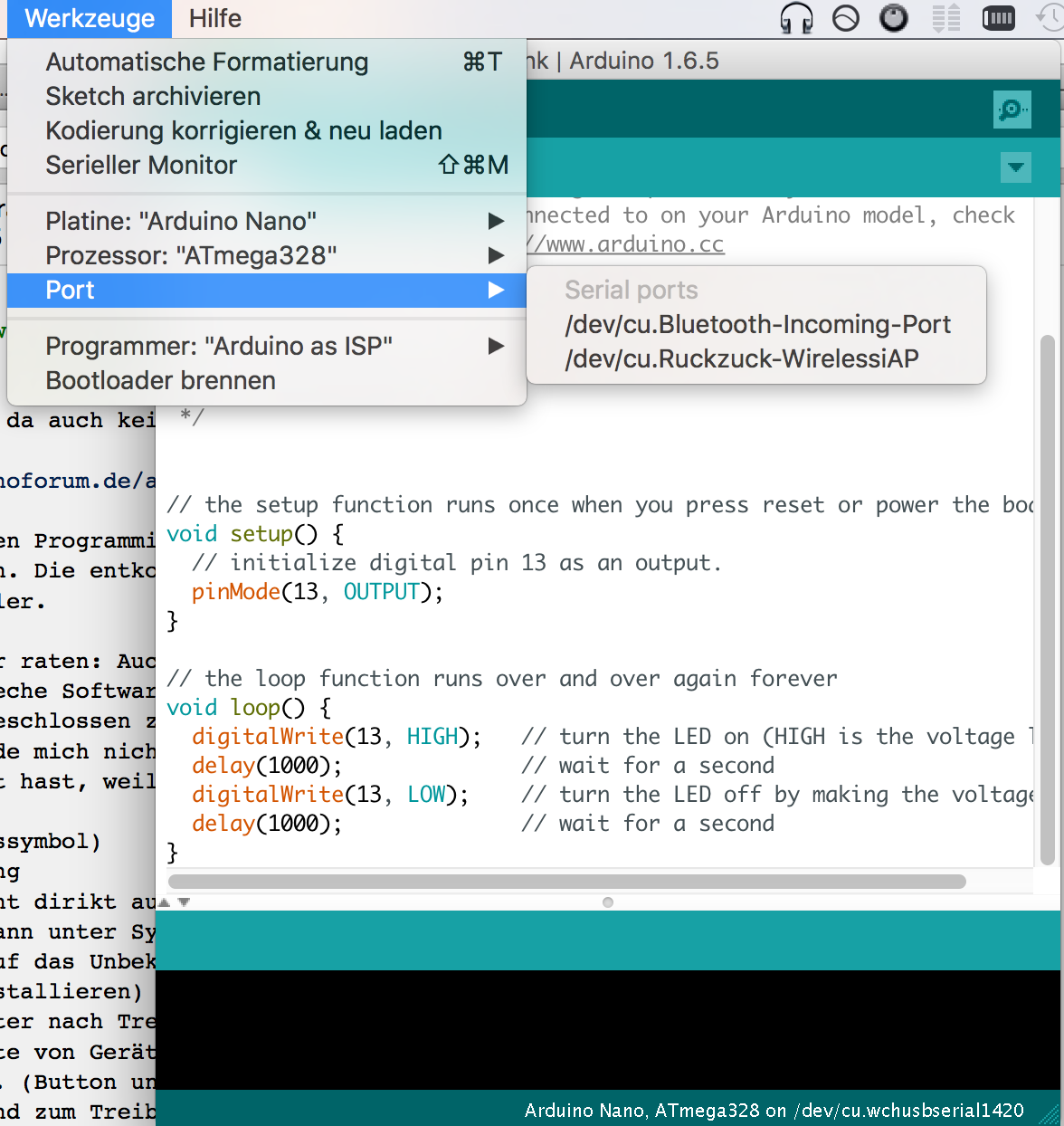Screen dimensions: 1064x1126
Task: Expand Prozessor "ATmega328" submenu
Action: [x=267, y=255]
